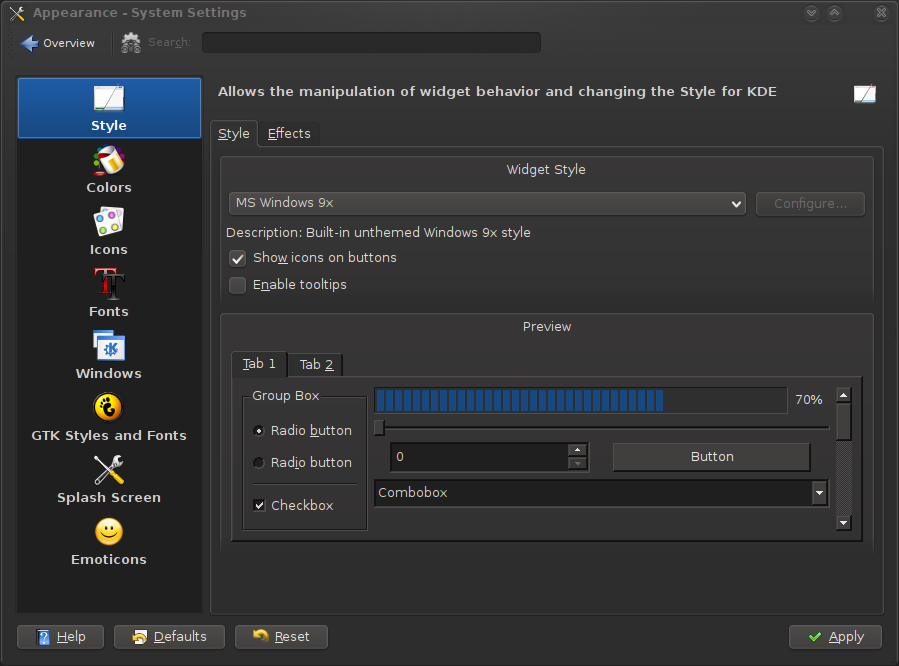Click the Configure... button
The width and height of the screenshot is (899, 666).
click(810, 204)
